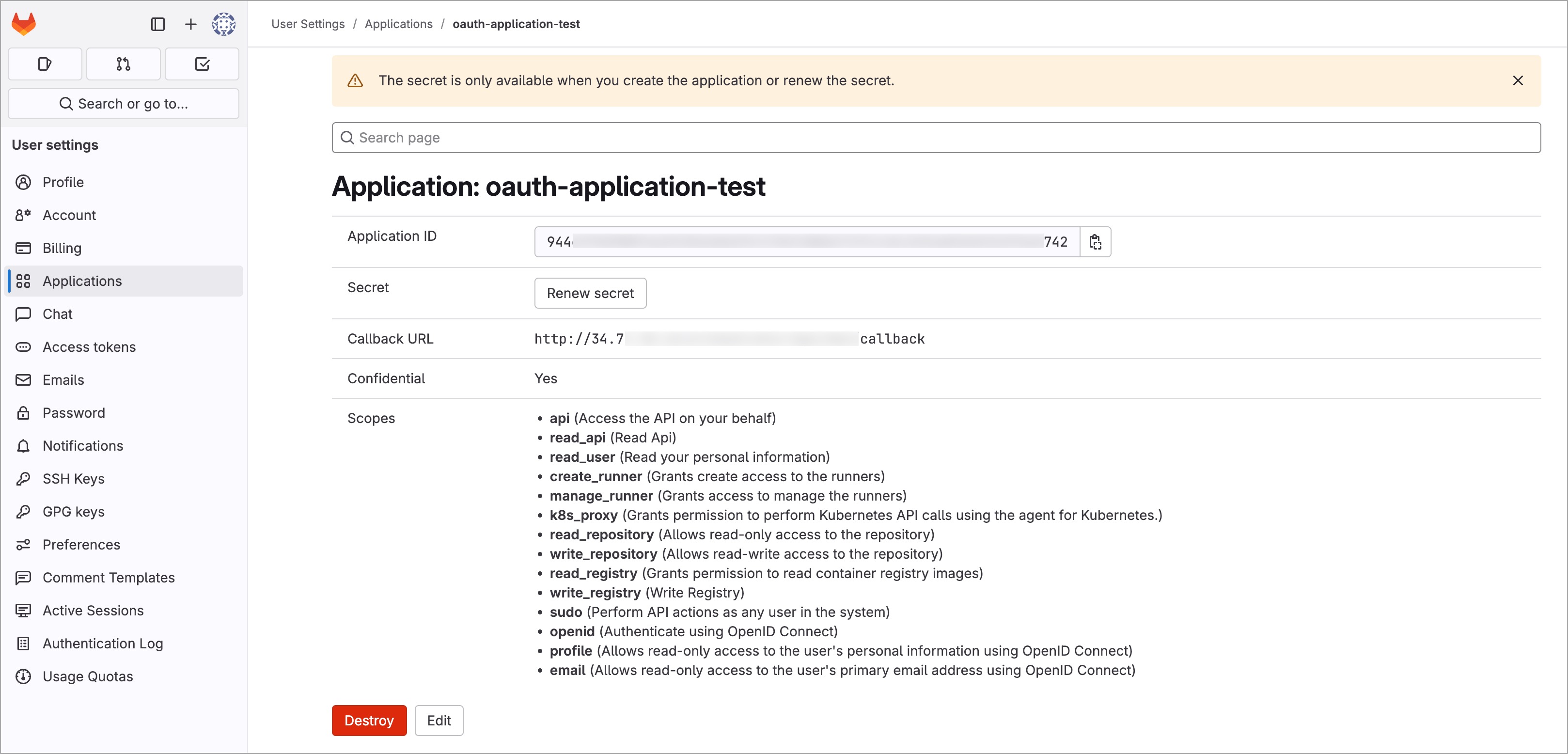Go to Notifications settings
This screenshot has height=754, width=1568.
(83, 445)
